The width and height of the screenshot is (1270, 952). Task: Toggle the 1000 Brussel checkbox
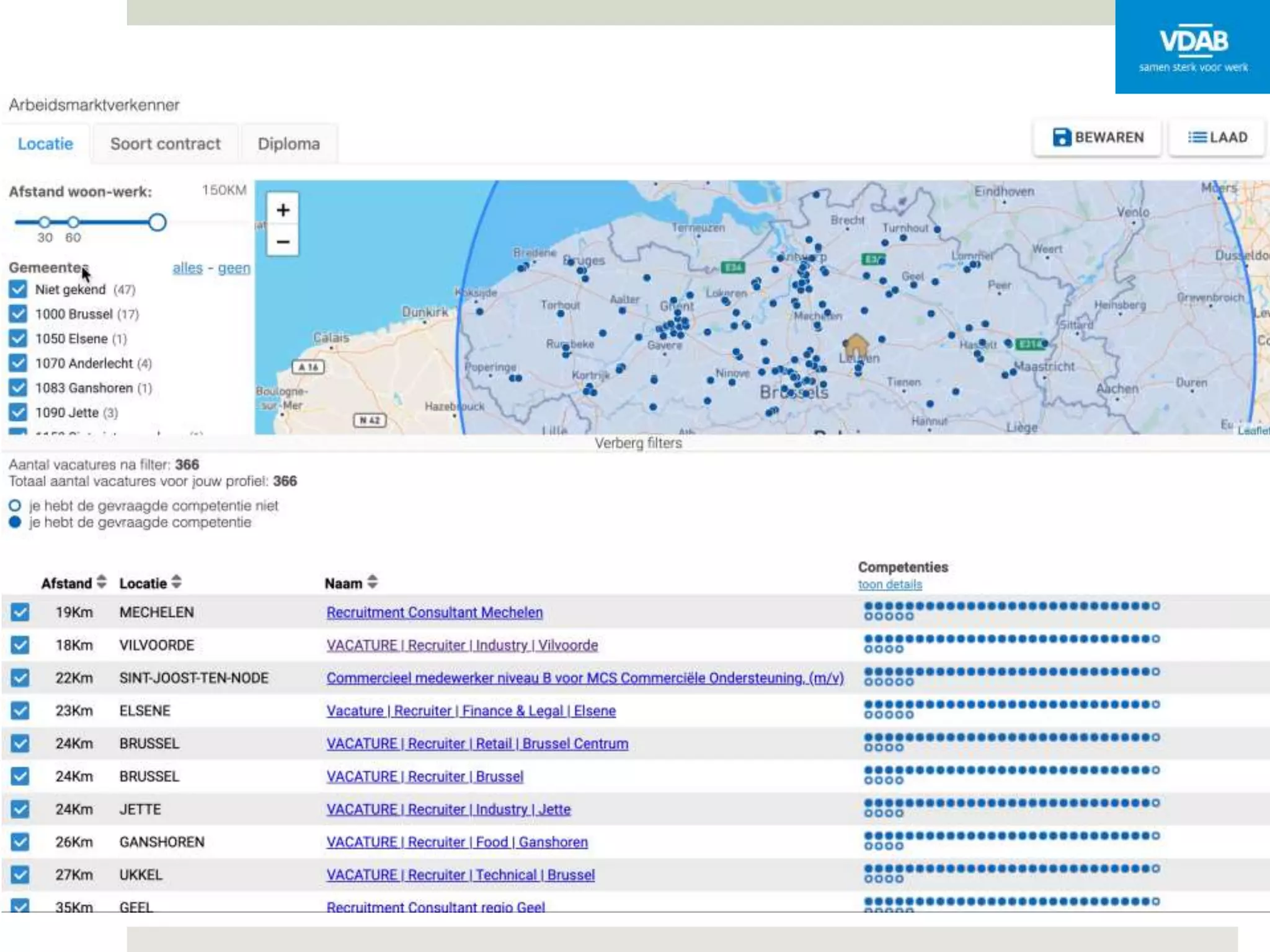point(19,314)
